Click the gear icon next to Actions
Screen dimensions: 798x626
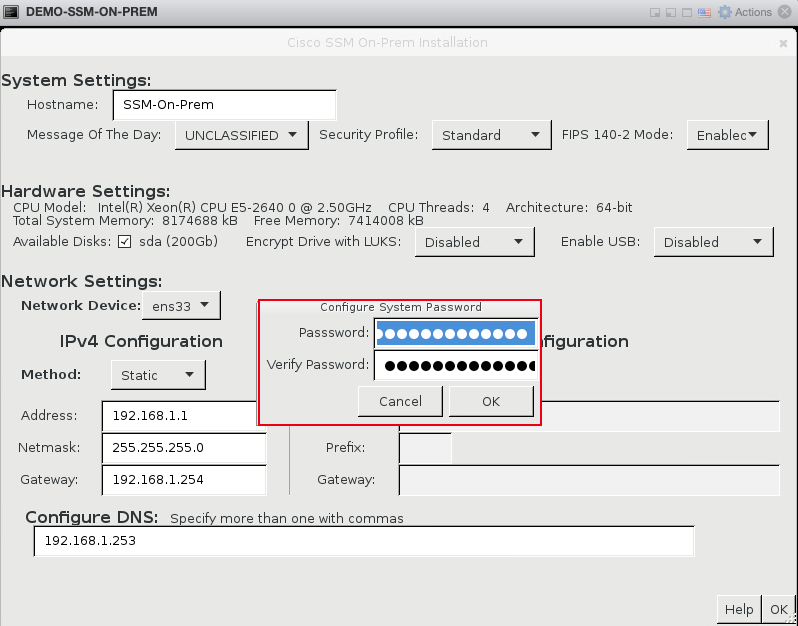724,12
